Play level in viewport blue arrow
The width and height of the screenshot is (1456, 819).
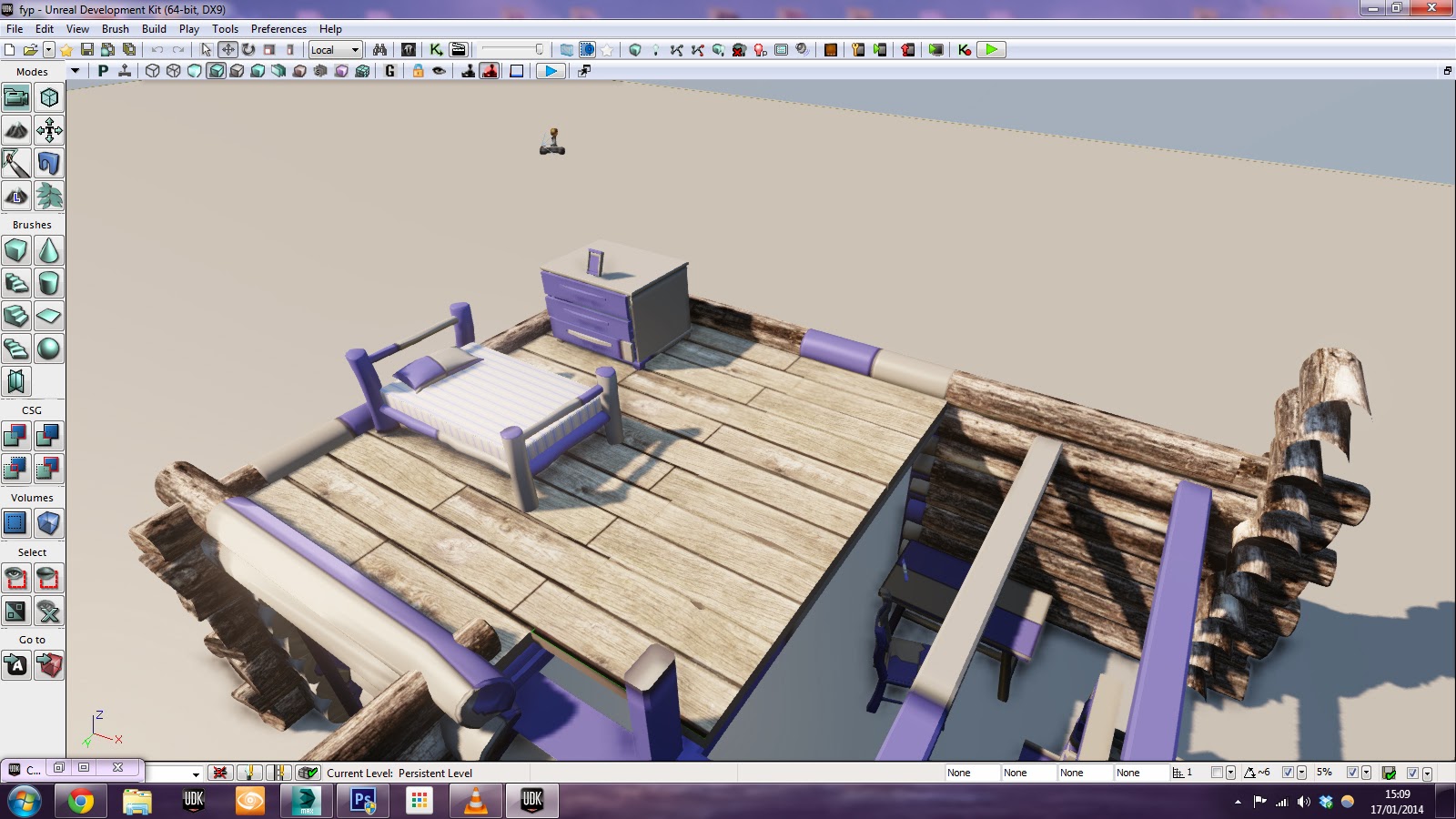(551, 71)
